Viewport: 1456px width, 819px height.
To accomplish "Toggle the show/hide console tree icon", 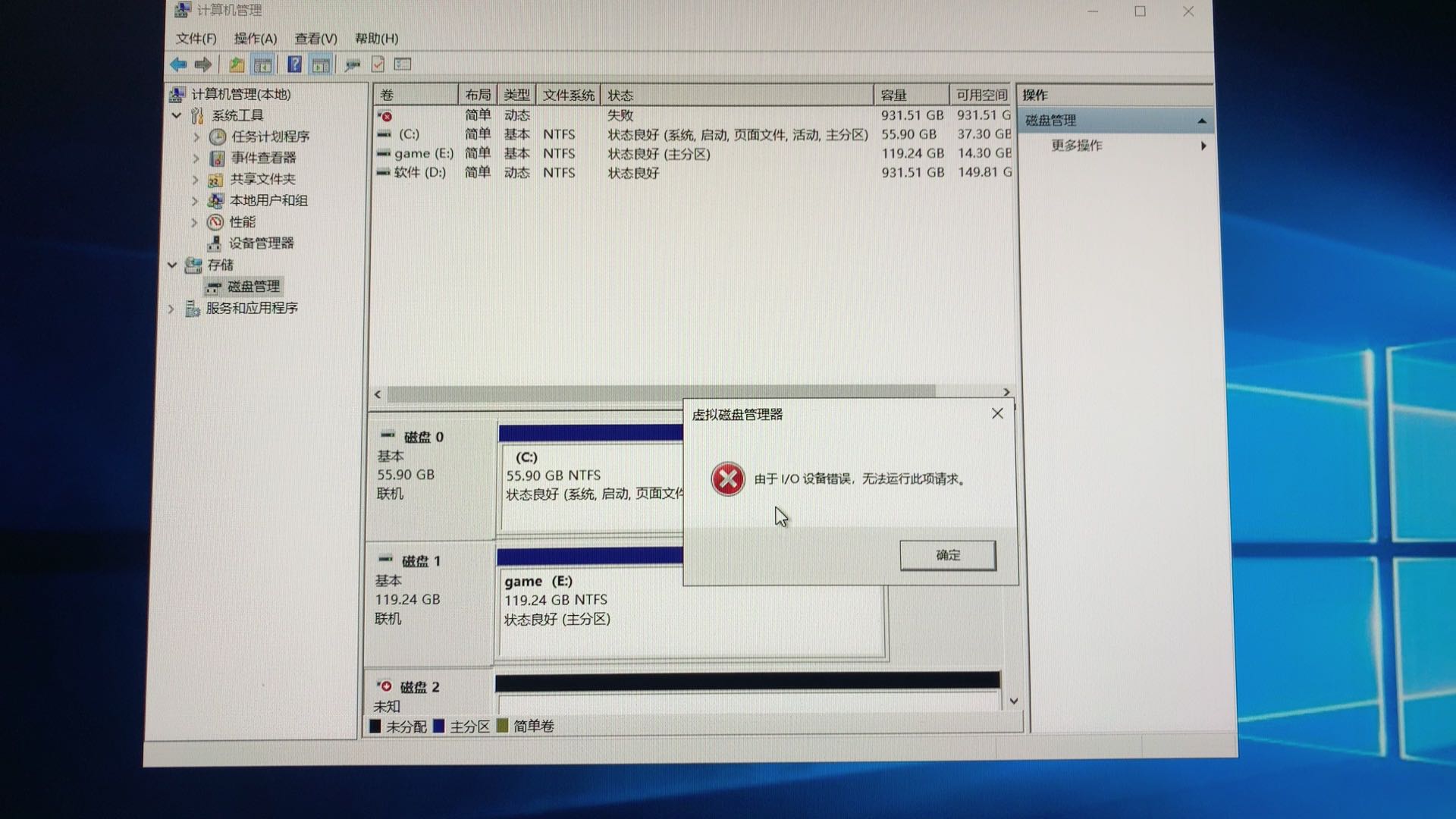I will pyautogui.click(x=262, y=64).
